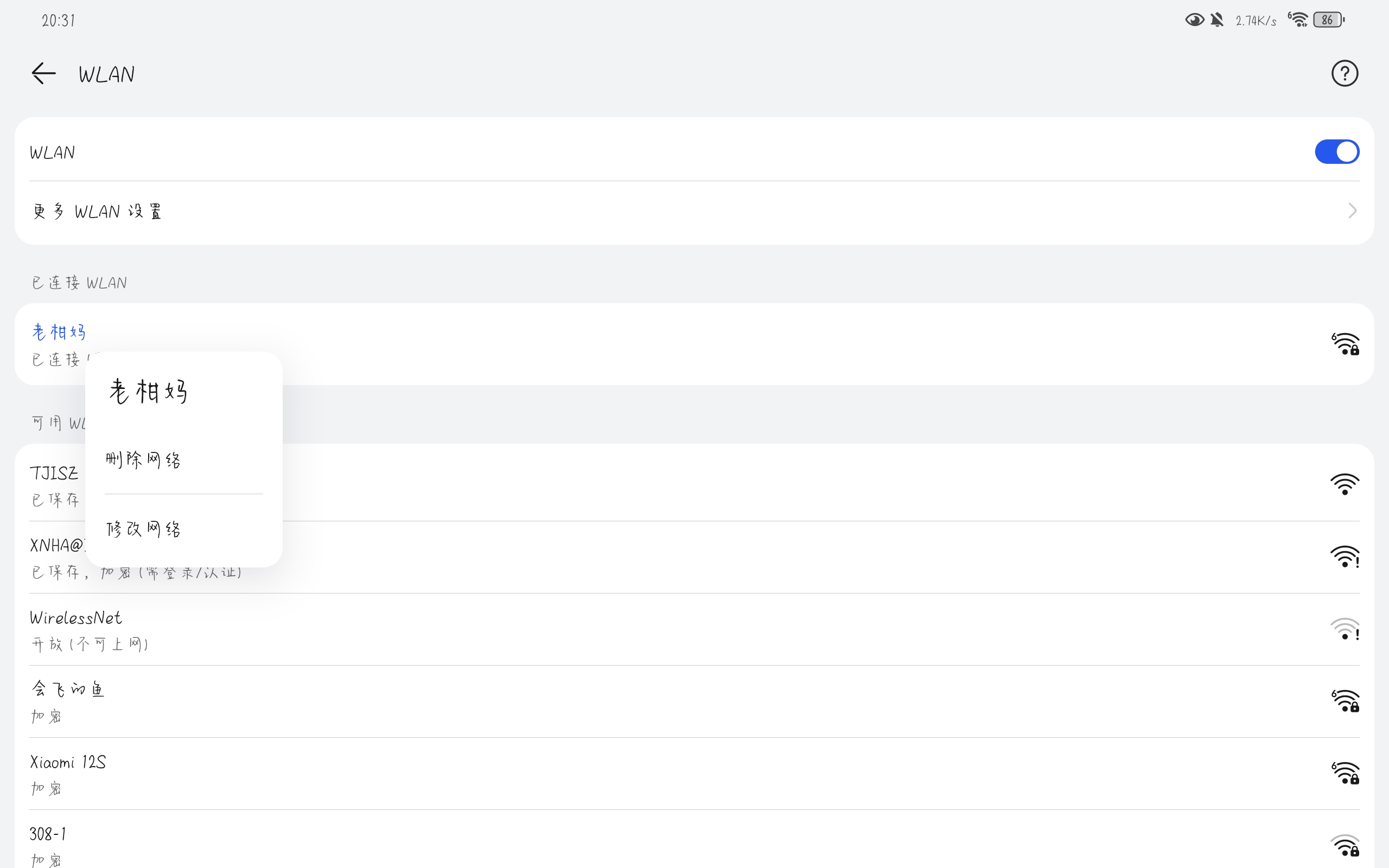
Task: Go back using the arrow icon
Action: (43, 73)
